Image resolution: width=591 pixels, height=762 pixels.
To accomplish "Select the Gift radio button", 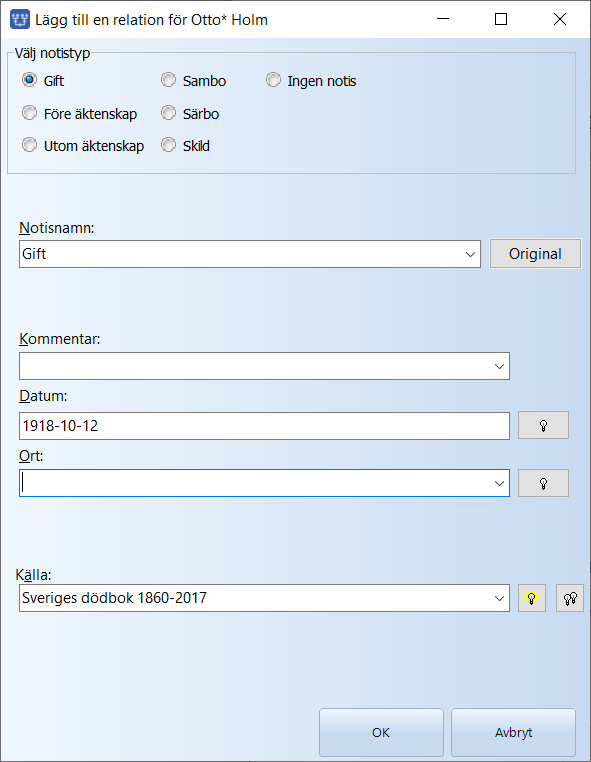I will (x=29, y=80).
